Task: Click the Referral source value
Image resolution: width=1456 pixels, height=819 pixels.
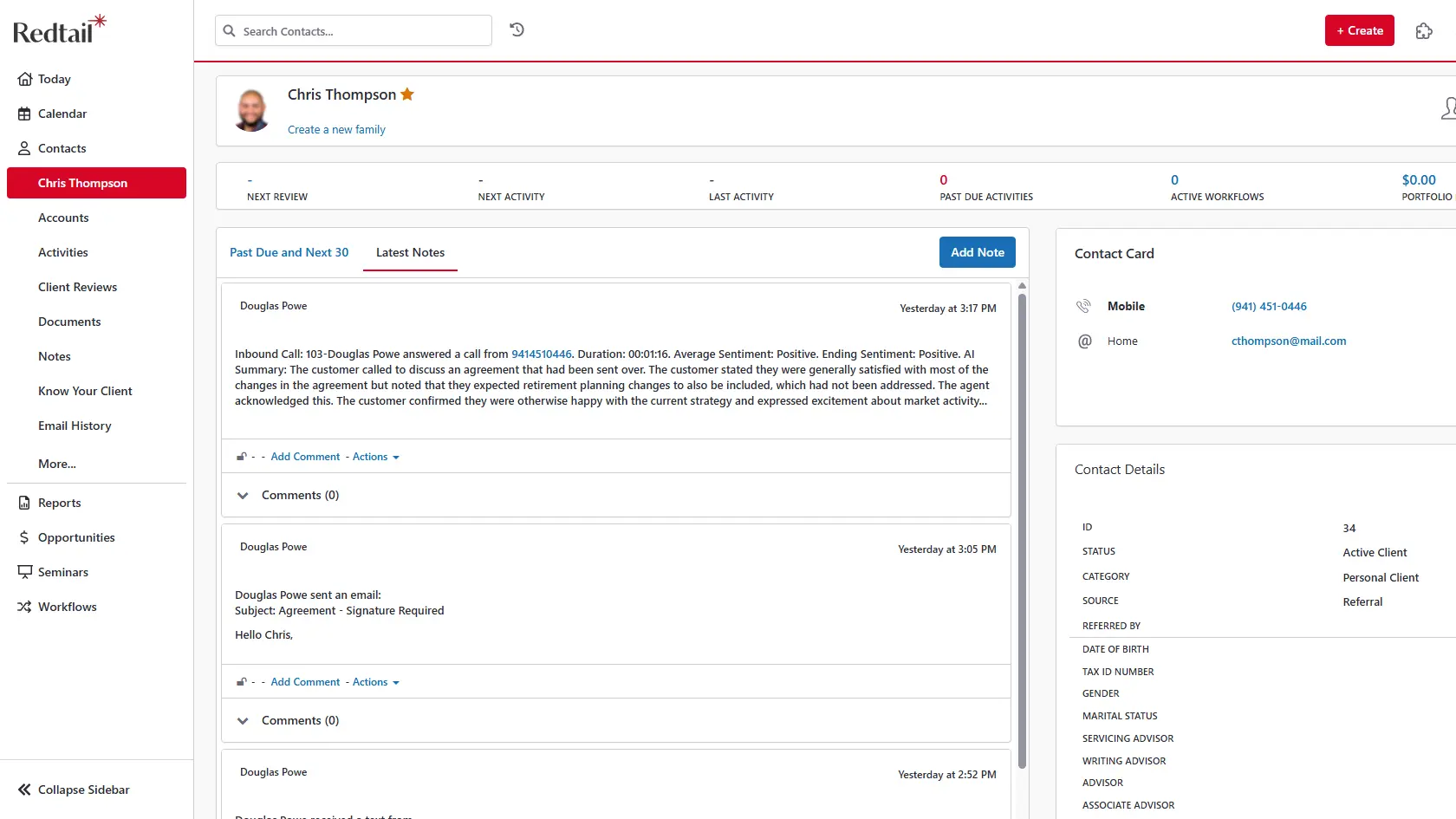Action: [1362, 602]
